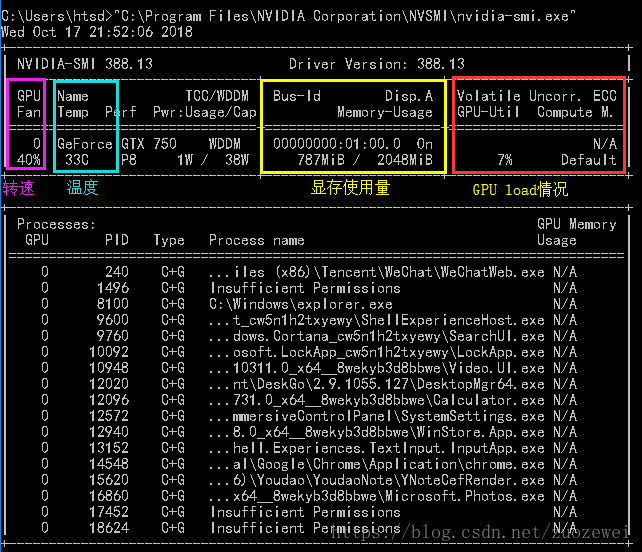Image resolution: width=642 pixels, height=552 pixels.
Task: Click the Driver Version: 388.13 text
Action: [x=377, y=64]
